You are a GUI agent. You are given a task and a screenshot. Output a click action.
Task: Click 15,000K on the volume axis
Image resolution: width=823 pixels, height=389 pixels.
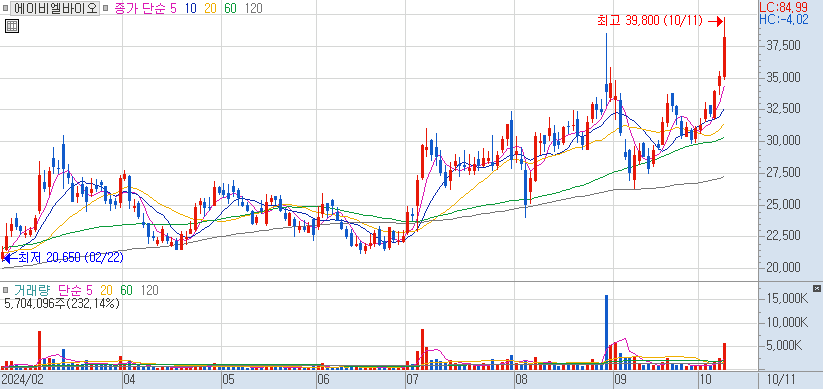click(786, 298)
